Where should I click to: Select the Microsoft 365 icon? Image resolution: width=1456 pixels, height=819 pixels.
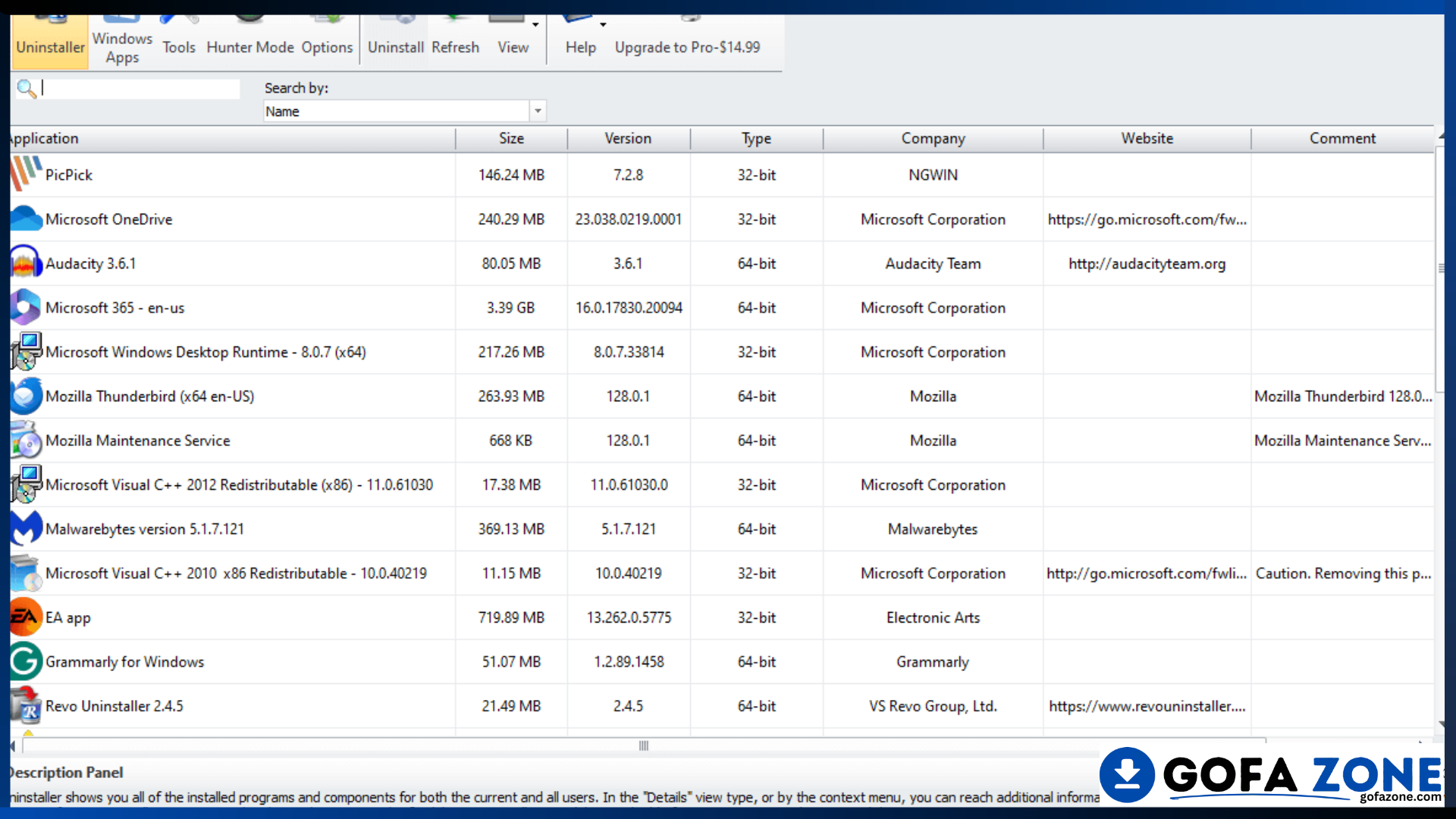coord(26,307)
